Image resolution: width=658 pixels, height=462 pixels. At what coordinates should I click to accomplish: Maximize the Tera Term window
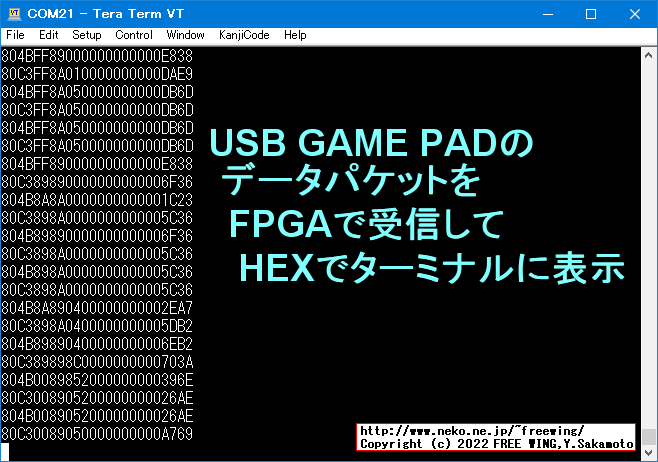(591, 14)
